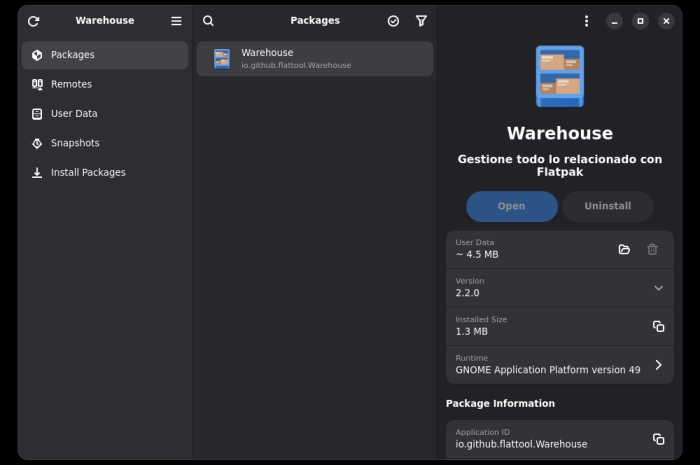The image size is (700, 465).
Task: Maximize the Warehouse window
Action: [x=640, y=21]
